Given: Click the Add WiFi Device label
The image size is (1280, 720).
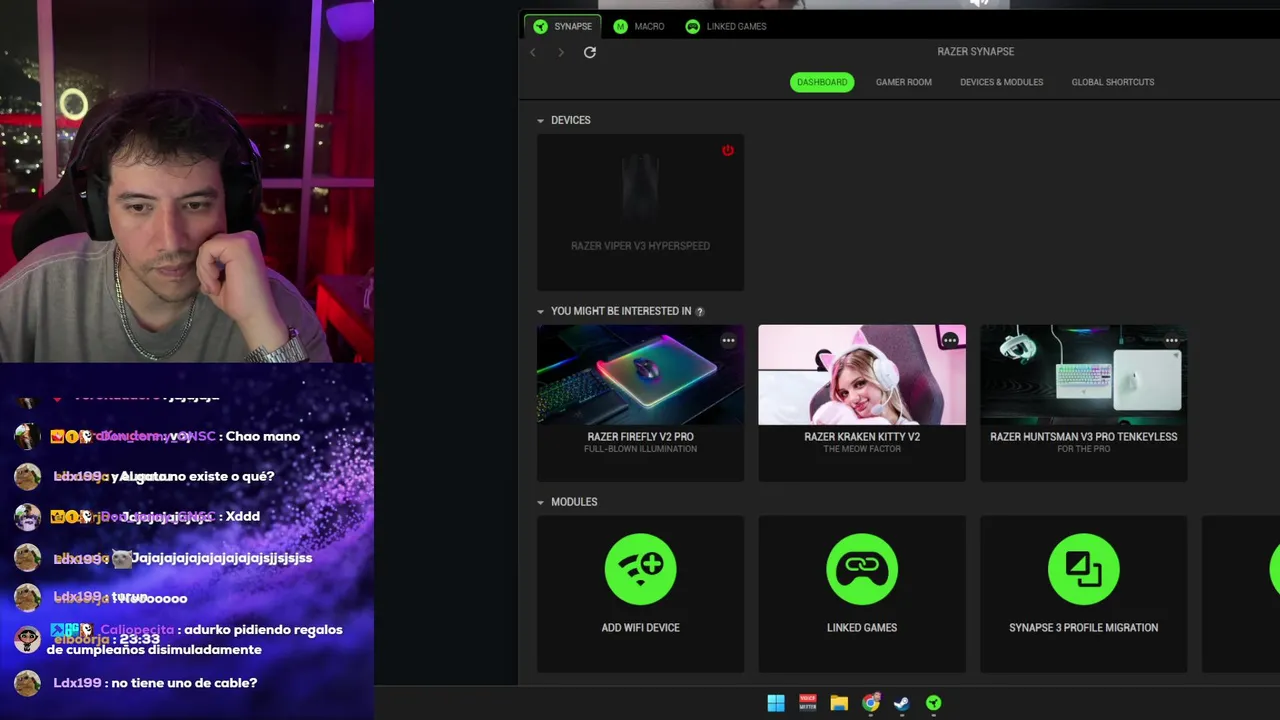Looking at the screenshot, I should click(640, 628).
